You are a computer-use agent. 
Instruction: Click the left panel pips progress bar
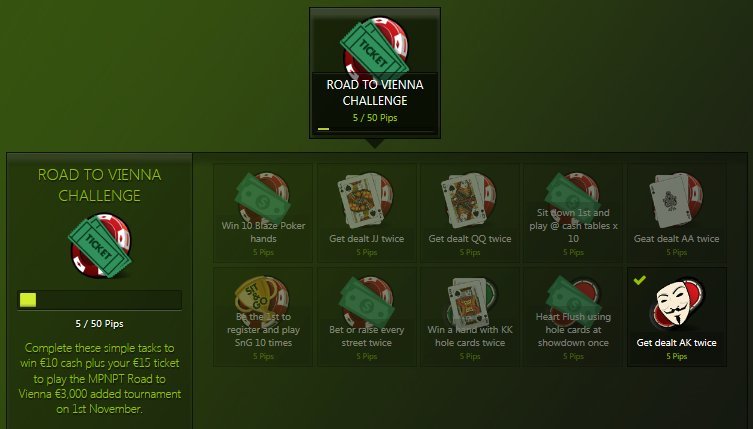tap(99, 300)
